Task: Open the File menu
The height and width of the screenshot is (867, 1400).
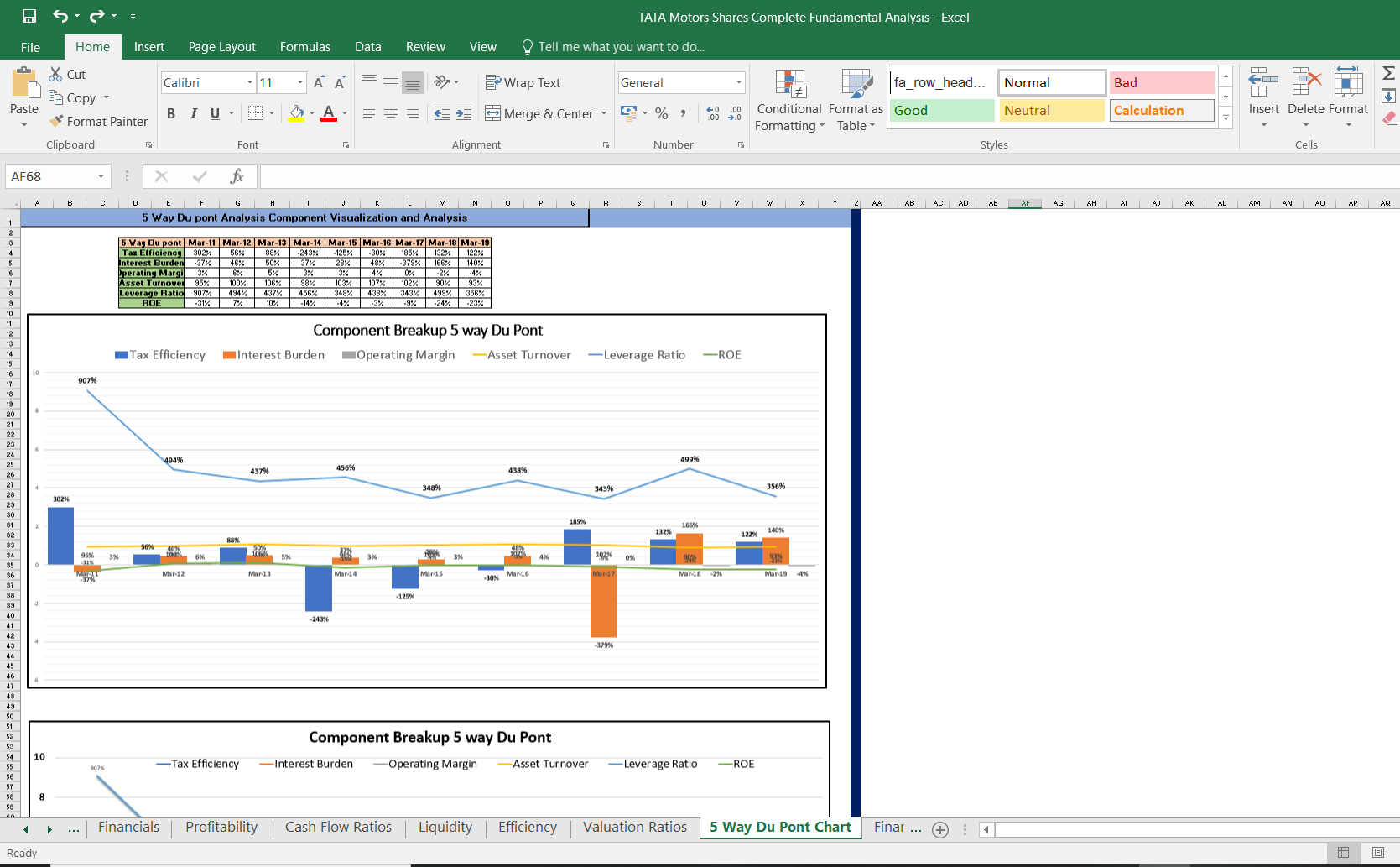Action: click(x=30, y=47)
